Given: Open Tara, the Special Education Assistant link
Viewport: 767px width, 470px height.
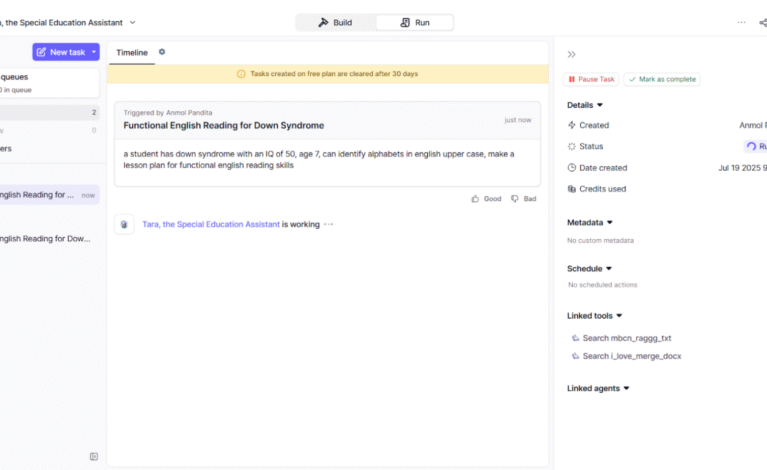Looking at the screenshot, I should [x=210, y=224].
